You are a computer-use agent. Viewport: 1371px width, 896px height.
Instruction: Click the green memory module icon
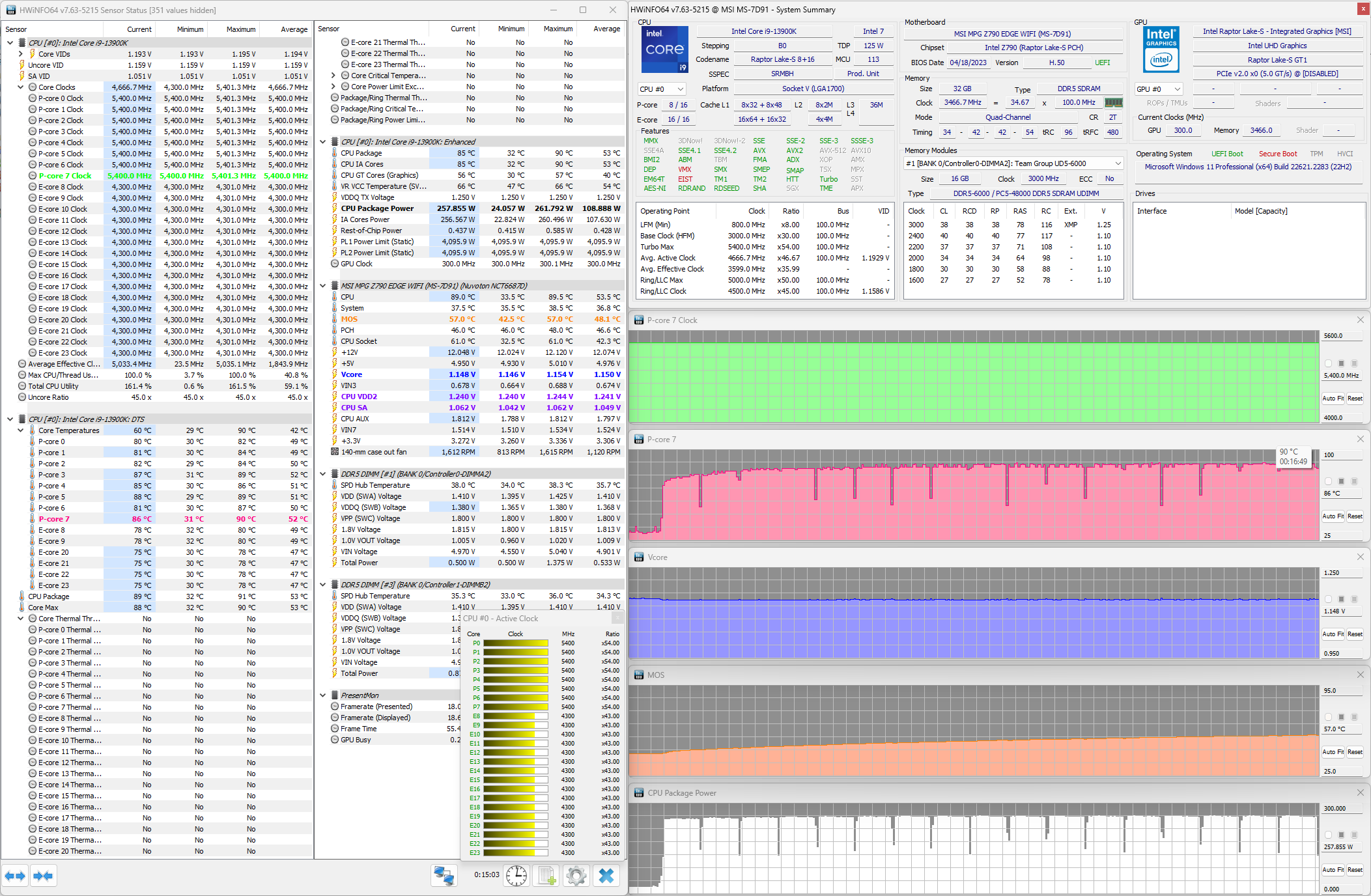click(1114, 102)
